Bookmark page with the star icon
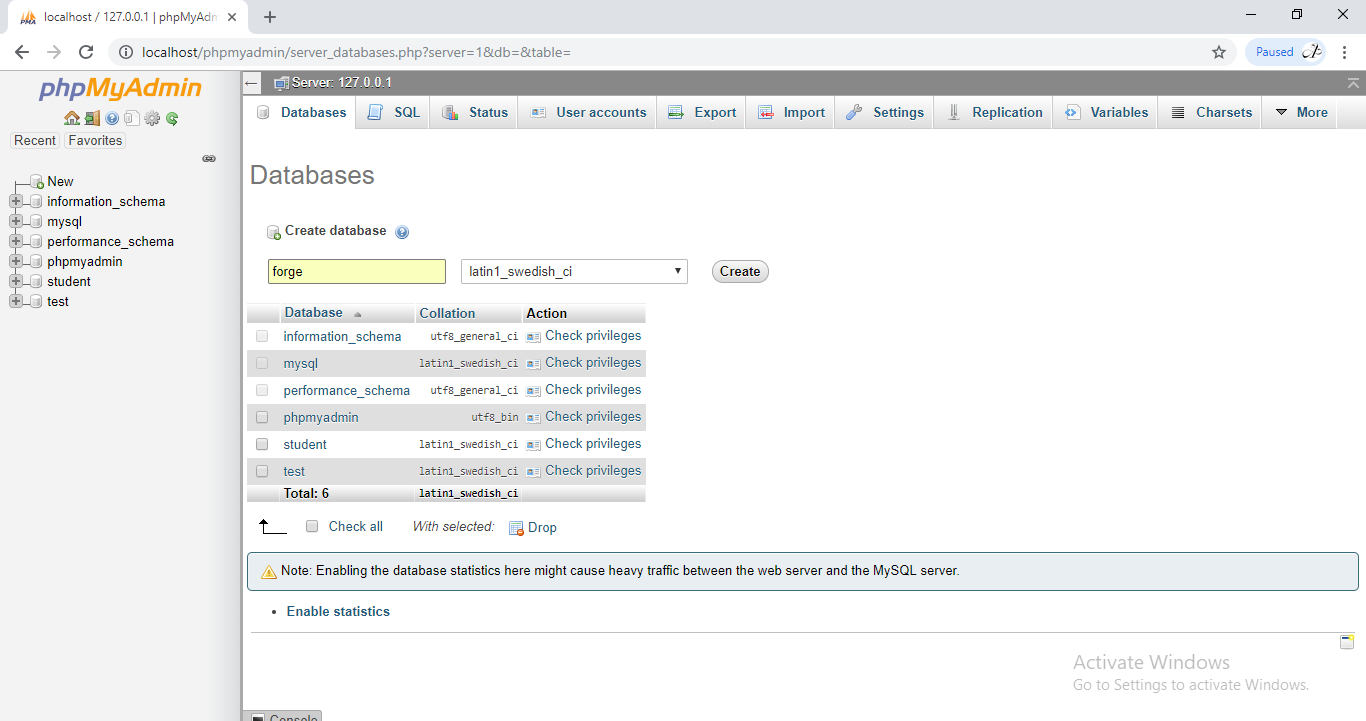This screenshot has width=1366, height=721. pos(1219,52)
